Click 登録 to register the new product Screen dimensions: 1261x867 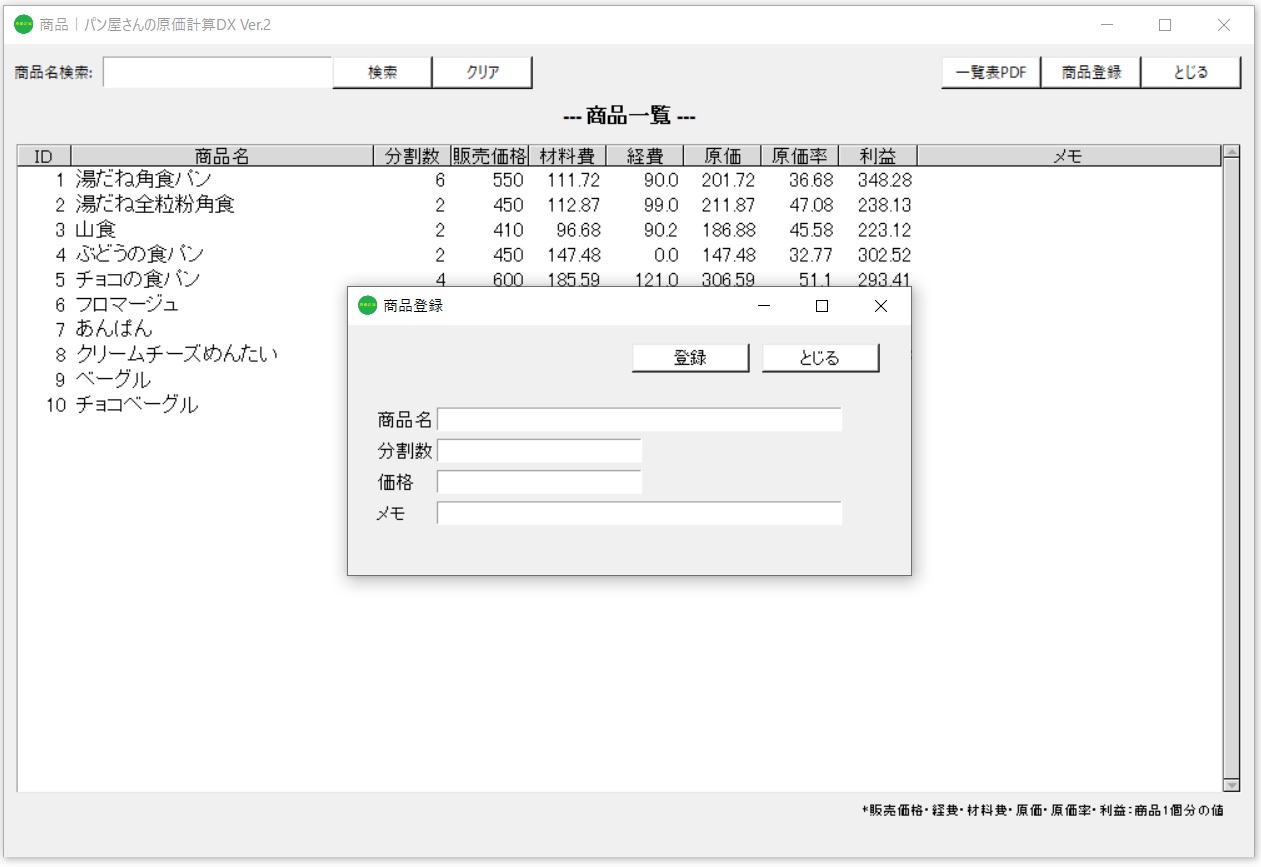point(690,357)
